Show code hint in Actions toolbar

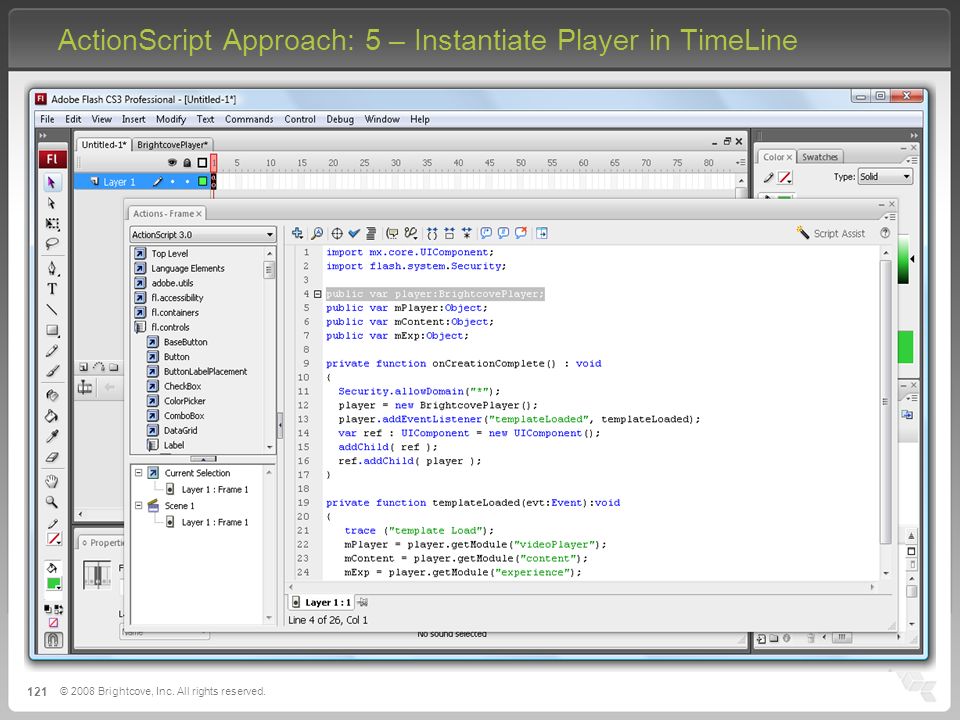392,233
